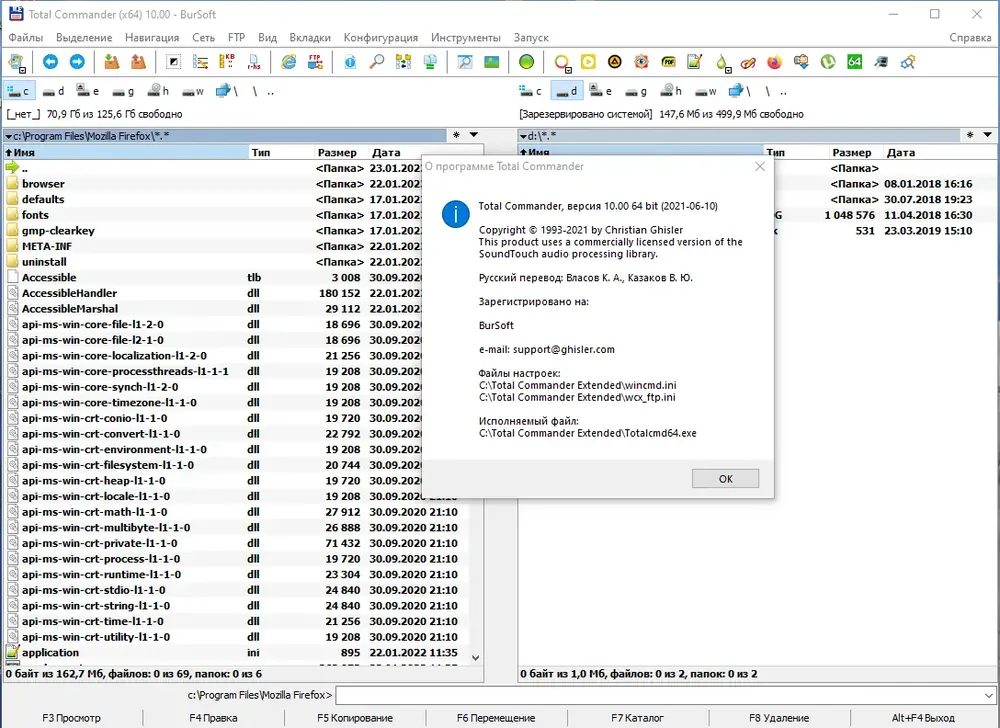Open FTP connection toolbar icon
This screenshot has width=1000, height=728.
click(315, 62)
